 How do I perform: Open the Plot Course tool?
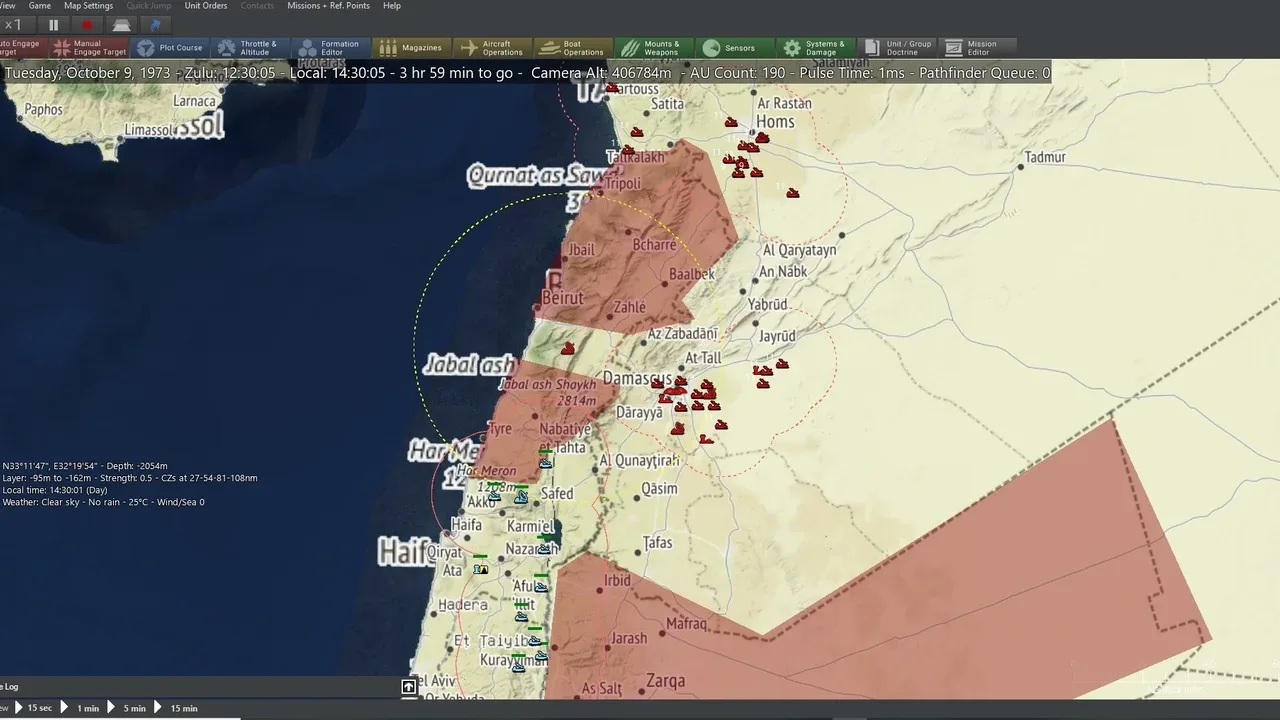pyautogui.click(x=170, y=48)
